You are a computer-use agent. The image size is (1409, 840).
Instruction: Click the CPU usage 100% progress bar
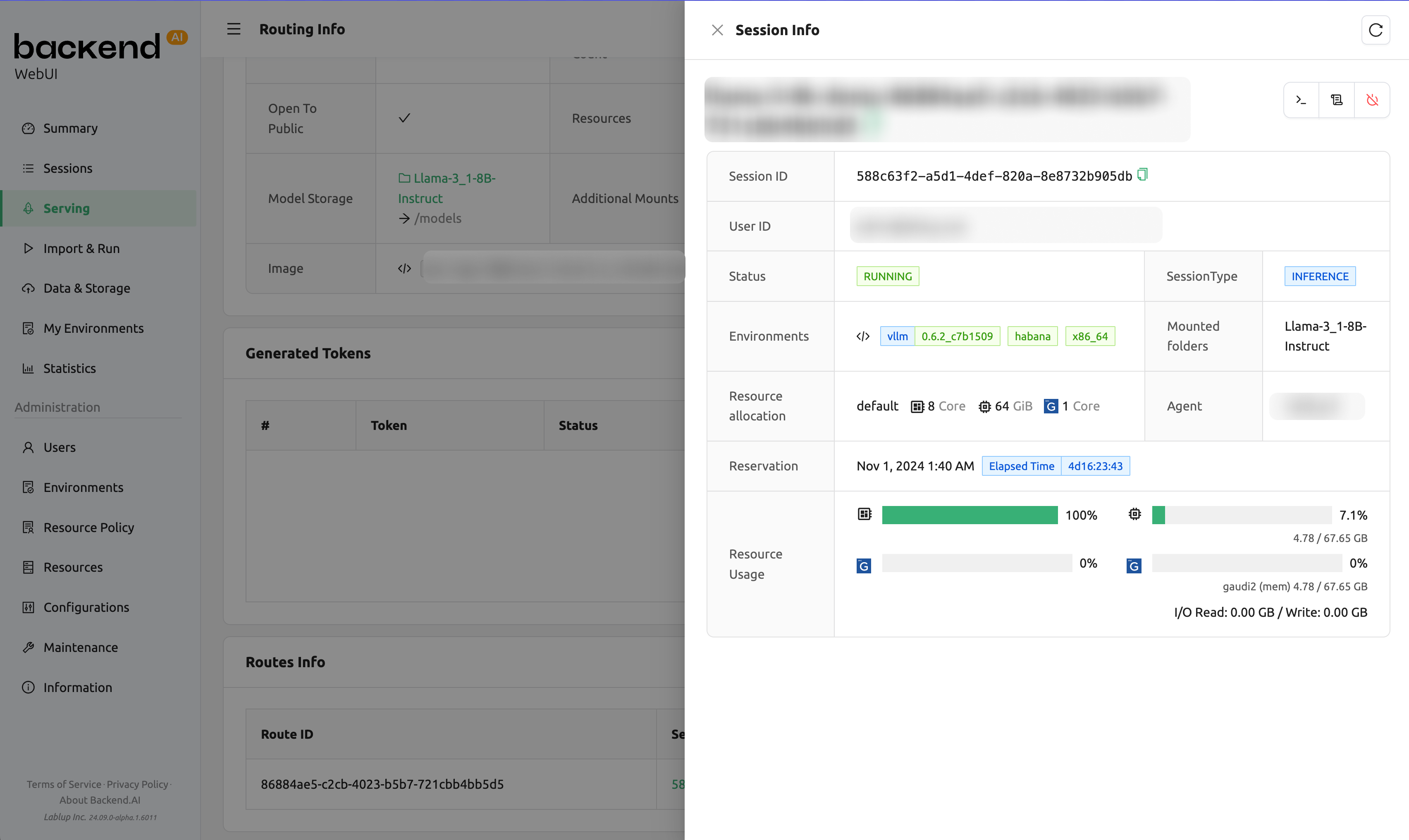[970, 515]
